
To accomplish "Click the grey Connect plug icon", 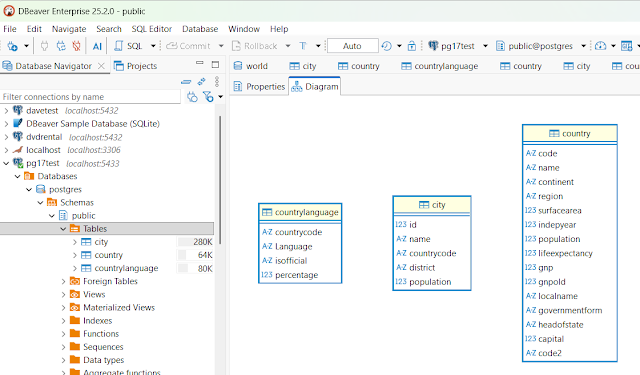I will (x=44, y=46).
